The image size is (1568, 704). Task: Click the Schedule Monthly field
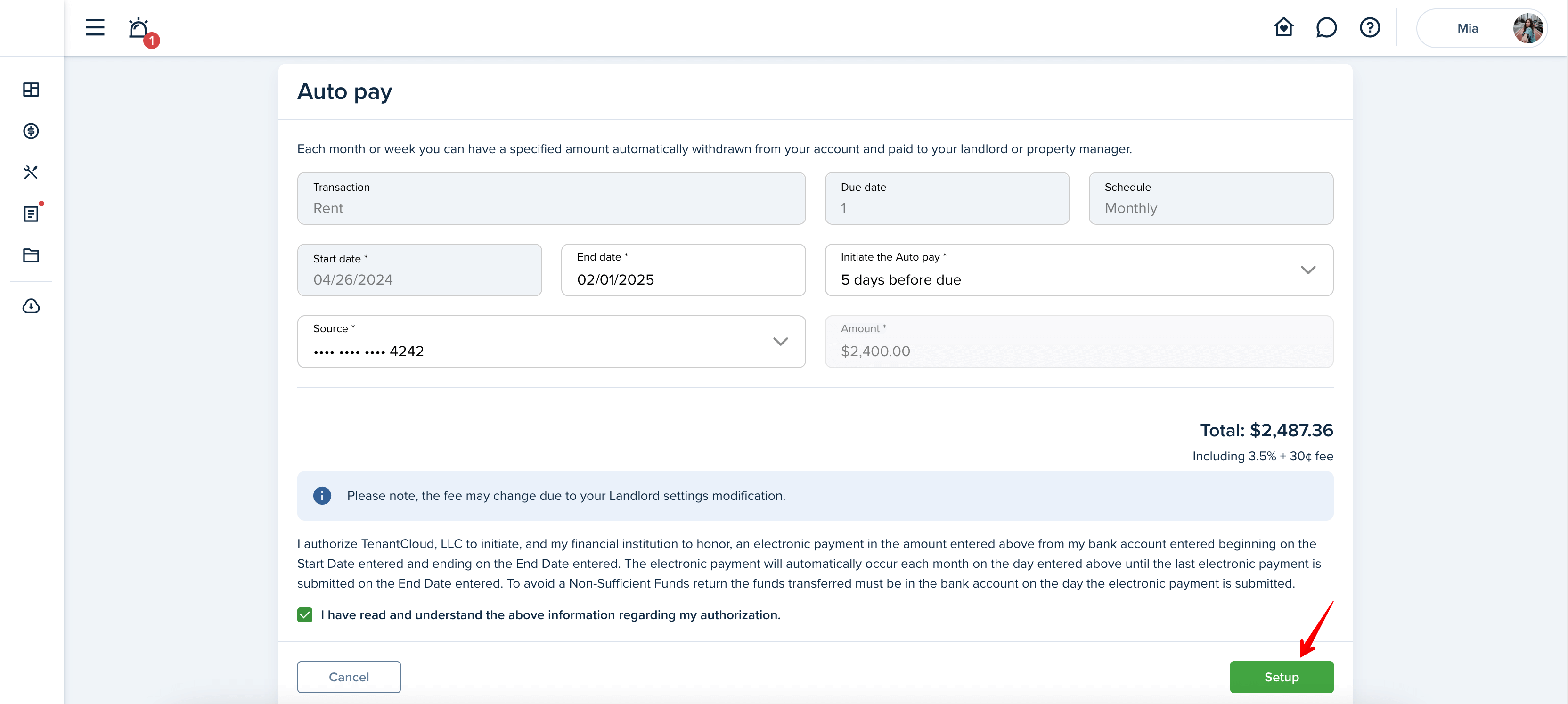pos(1211,198)
